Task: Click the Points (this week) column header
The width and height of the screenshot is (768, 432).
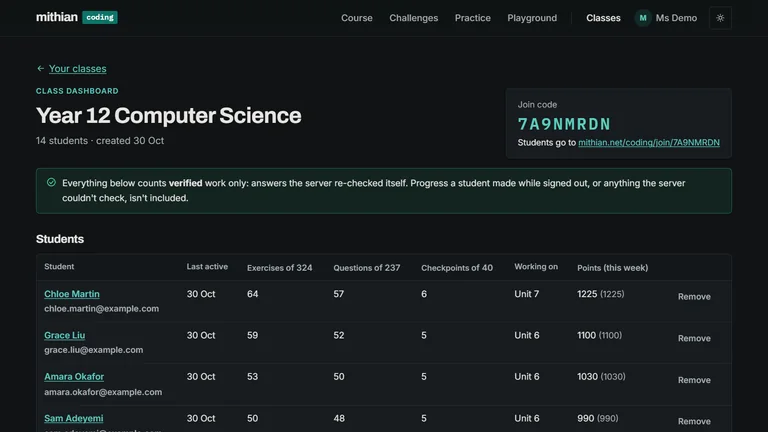Action: (x=612, y=268)
